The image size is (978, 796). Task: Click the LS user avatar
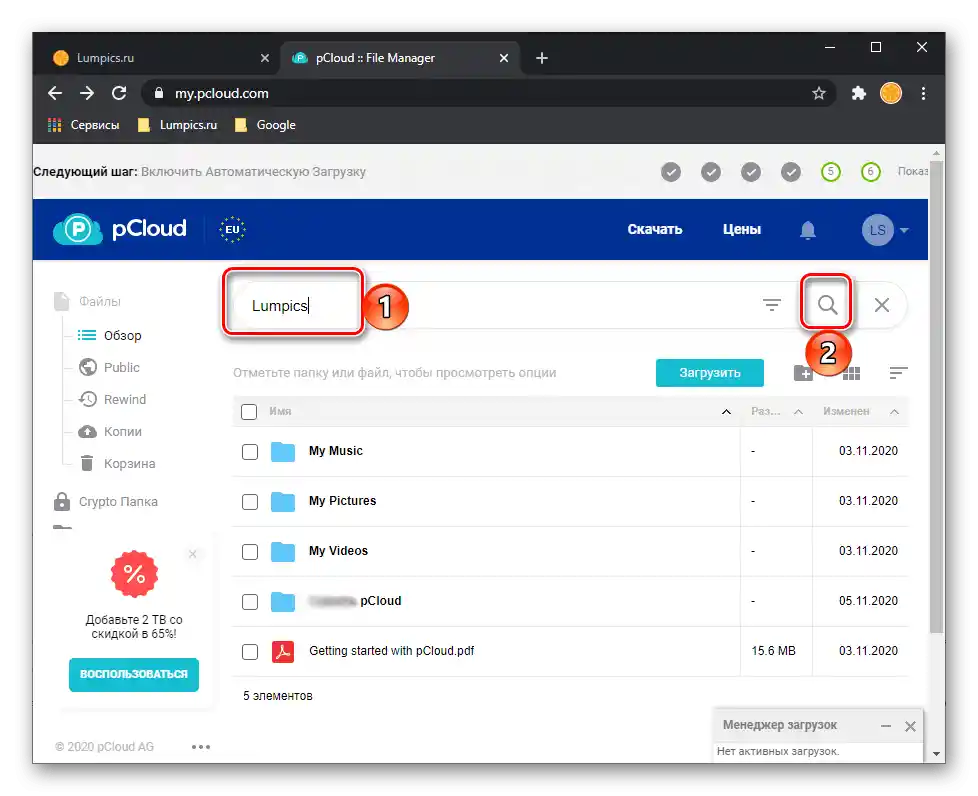coord(877,230)
